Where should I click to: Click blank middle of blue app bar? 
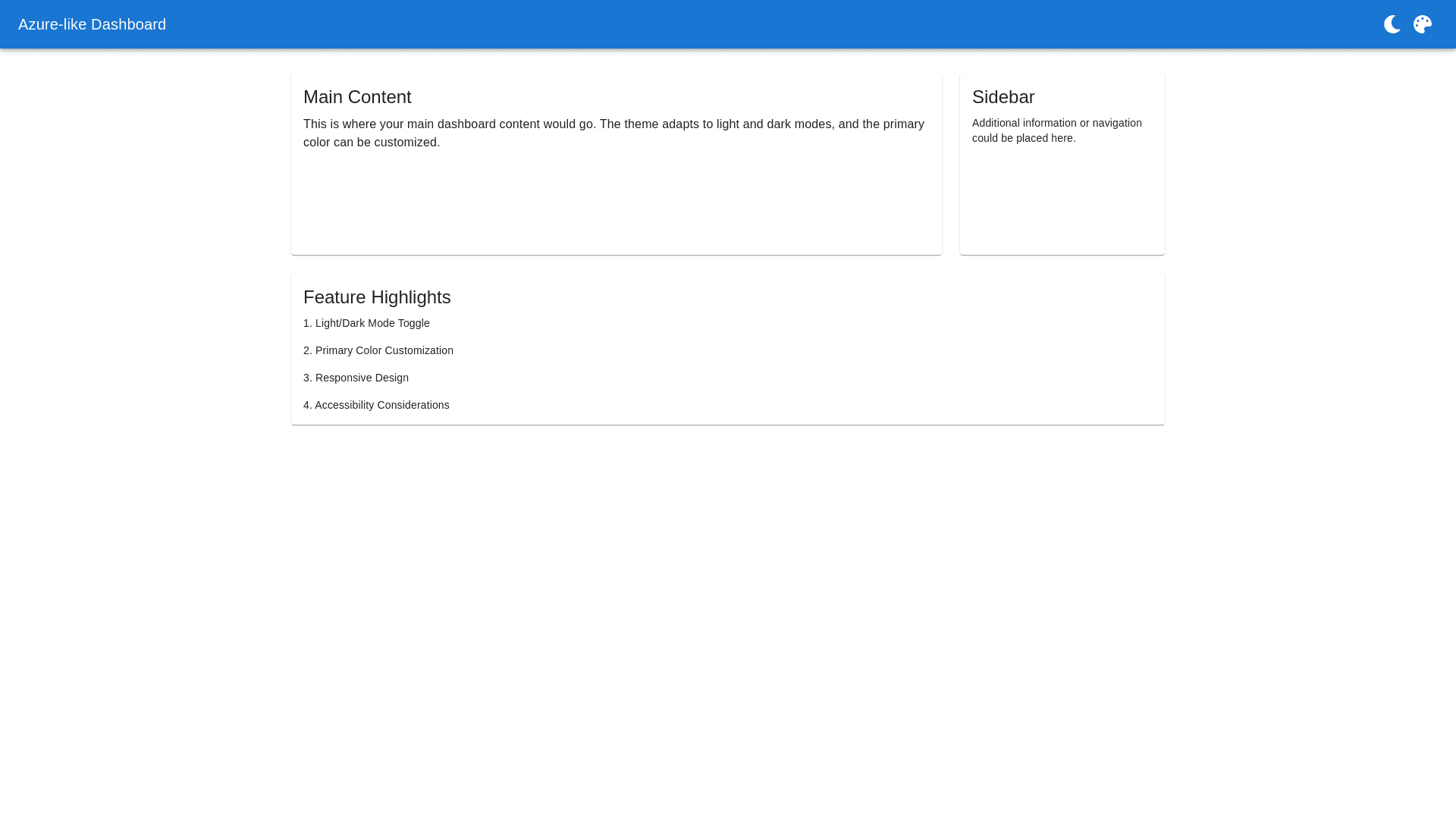click(x=728, y=24)
